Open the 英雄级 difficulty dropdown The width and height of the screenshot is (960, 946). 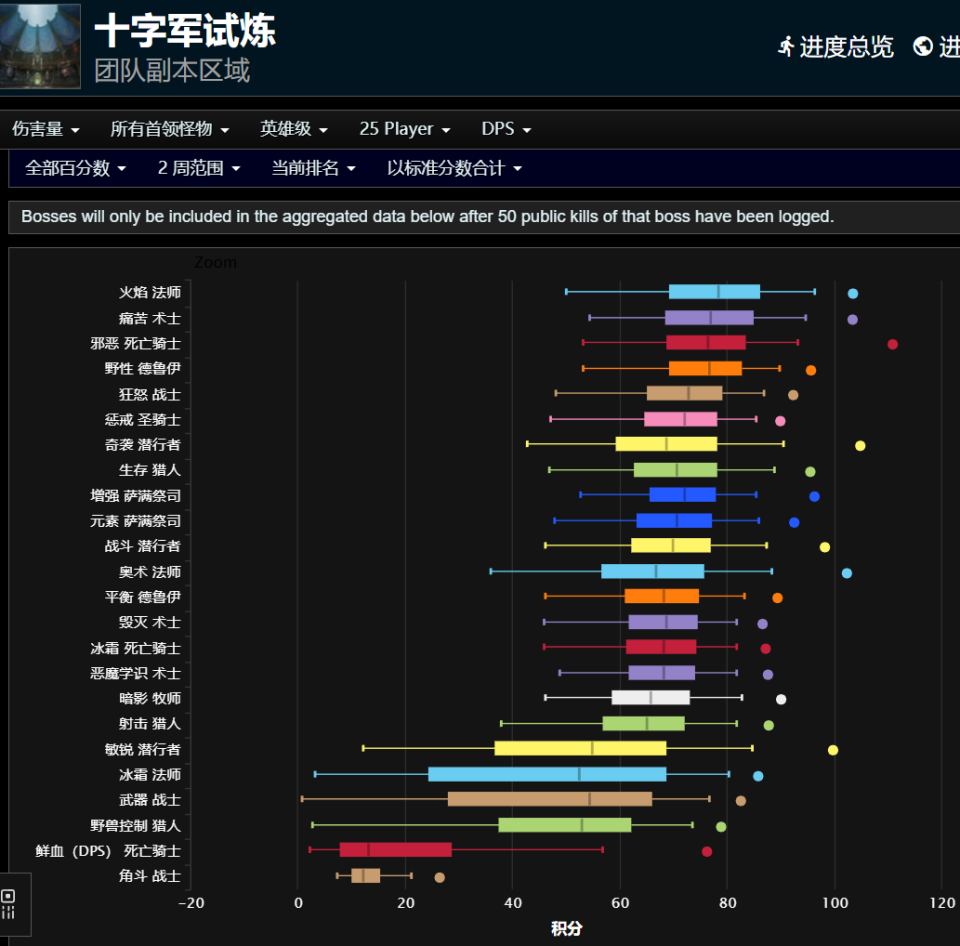[294, 129]
